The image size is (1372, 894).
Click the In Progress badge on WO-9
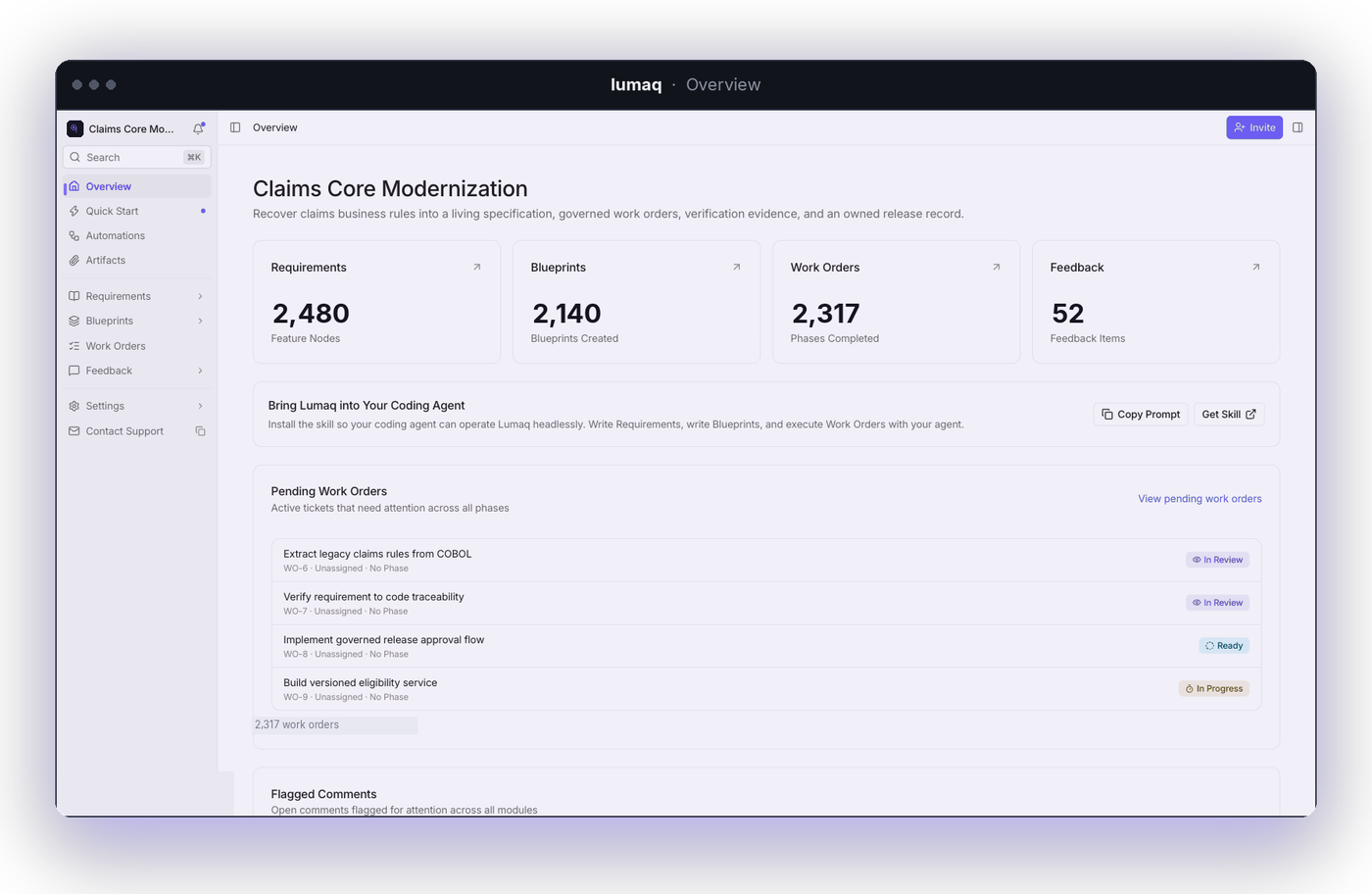pos(1214,689)
